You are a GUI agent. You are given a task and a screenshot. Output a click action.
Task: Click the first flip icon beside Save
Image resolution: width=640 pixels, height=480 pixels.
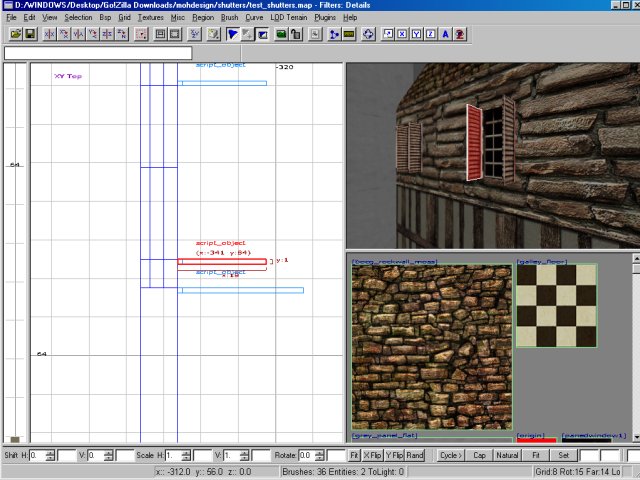coord(49,35)
